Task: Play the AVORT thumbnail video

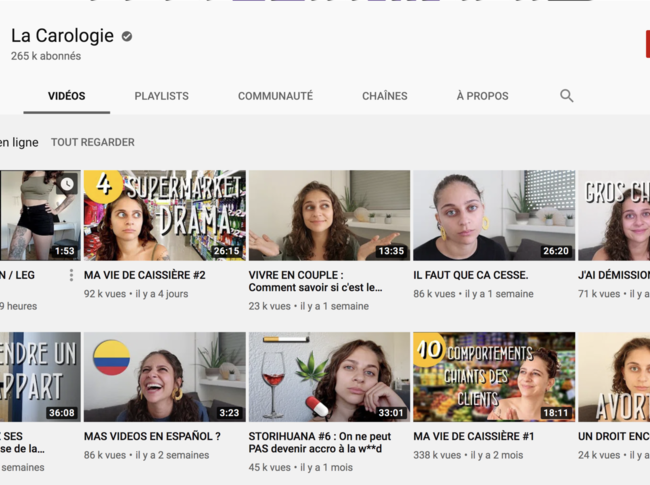Action: coord(614,377)
